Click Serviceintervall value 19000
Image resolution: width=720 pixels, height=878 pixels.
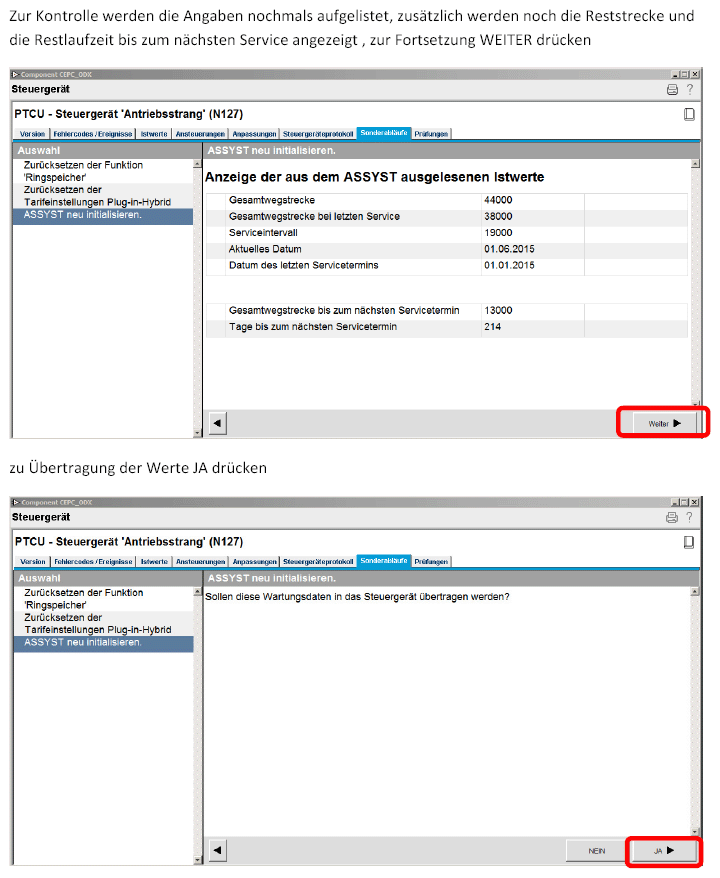click(498, 233)
